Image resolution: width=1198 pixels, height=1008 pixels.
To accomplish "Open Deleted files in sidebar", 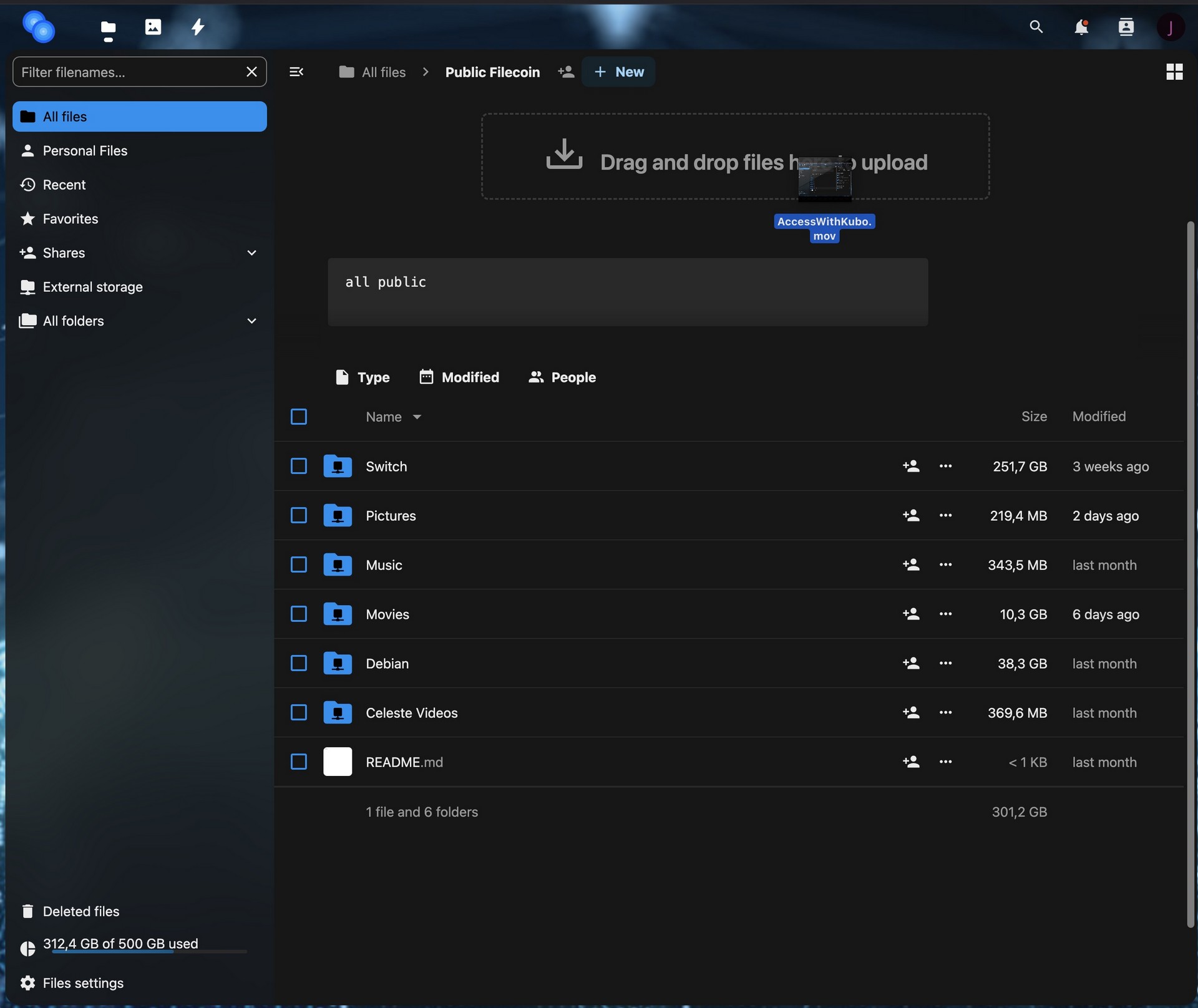I will click(x=140, y=911).
